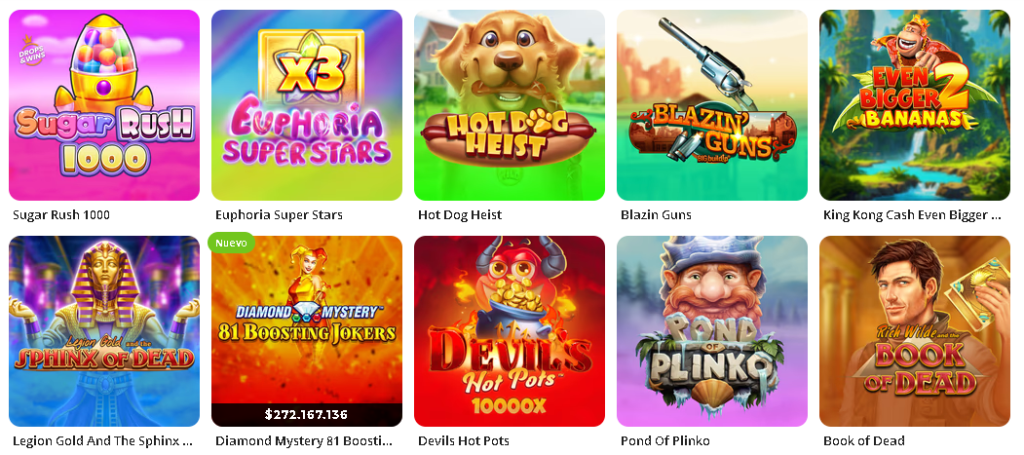1024x455 pixels.
Task: Click the 'Devils Hot Pots' title text
Action: (464, 441)
